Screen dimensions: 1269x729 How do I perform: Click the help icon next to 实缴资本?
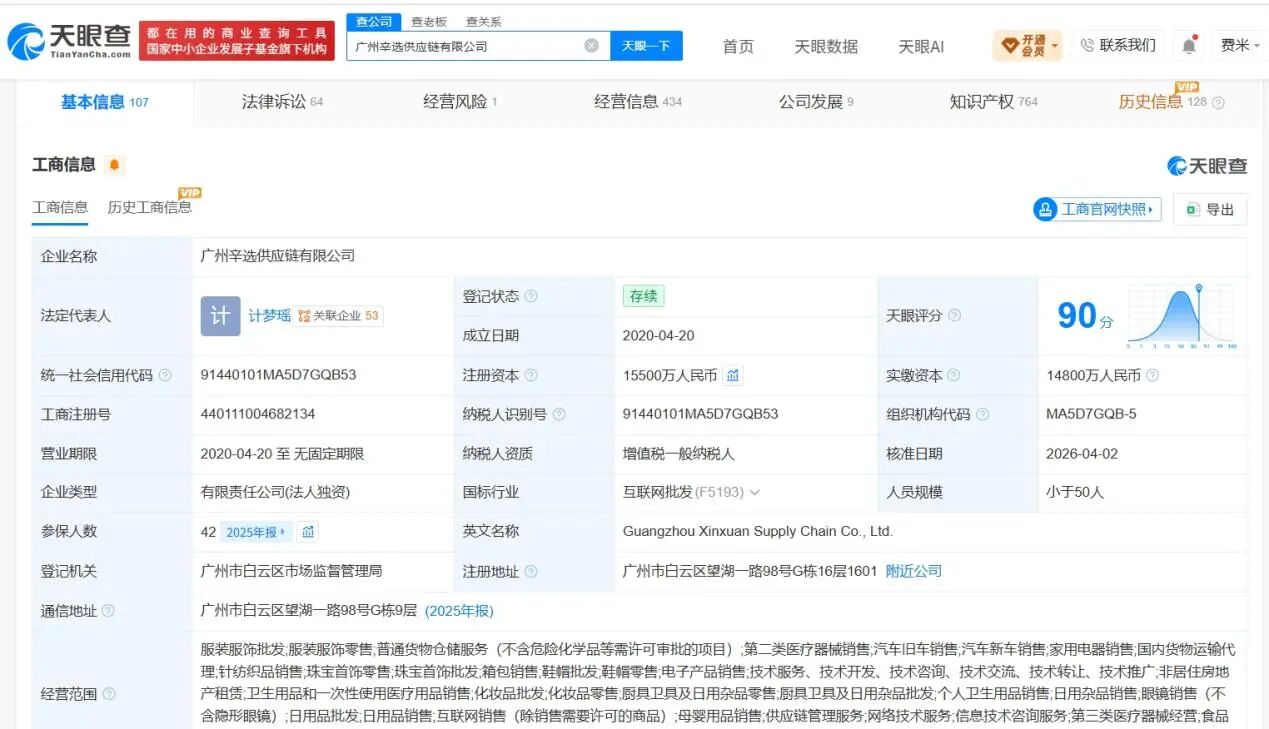click(953, 376)
